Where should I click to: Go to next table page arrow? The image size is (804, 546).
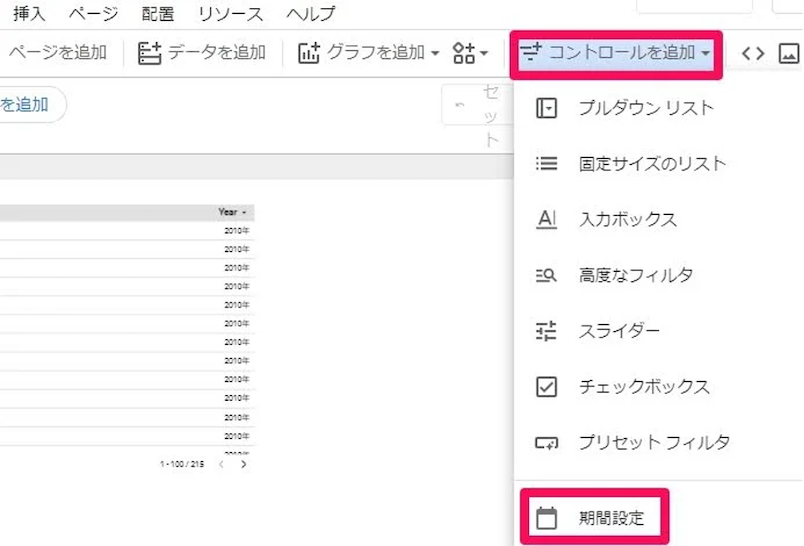[243, 464]
